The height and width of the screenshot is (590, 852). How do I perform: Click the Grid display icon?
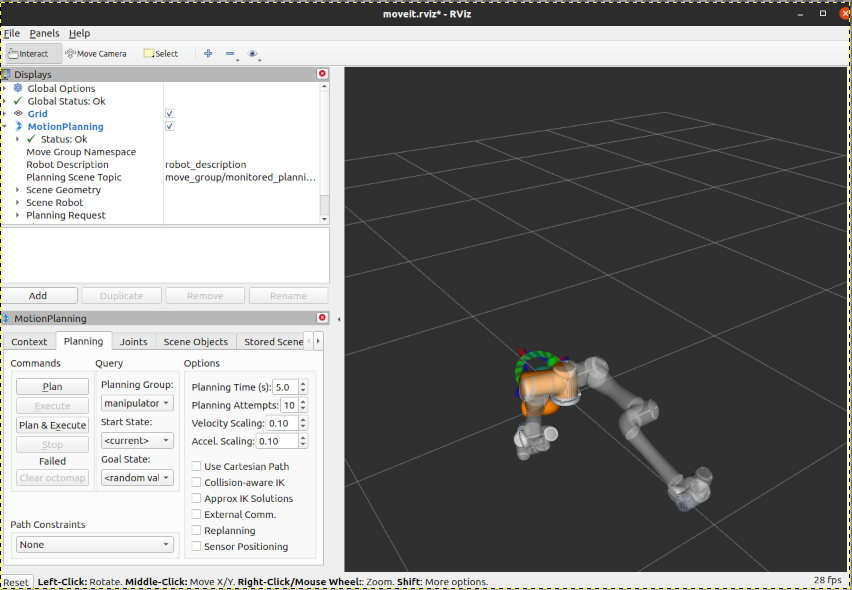pos(18,114)
